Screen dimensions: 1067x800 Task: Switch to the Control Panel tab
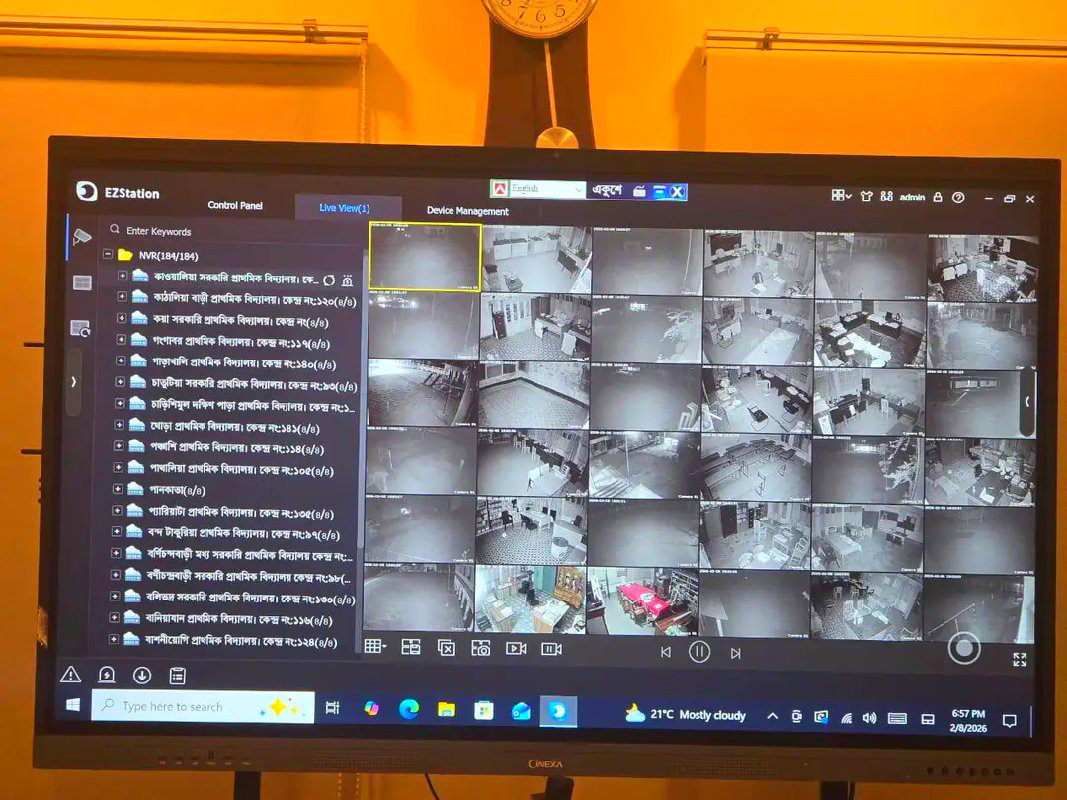[235, 206]
